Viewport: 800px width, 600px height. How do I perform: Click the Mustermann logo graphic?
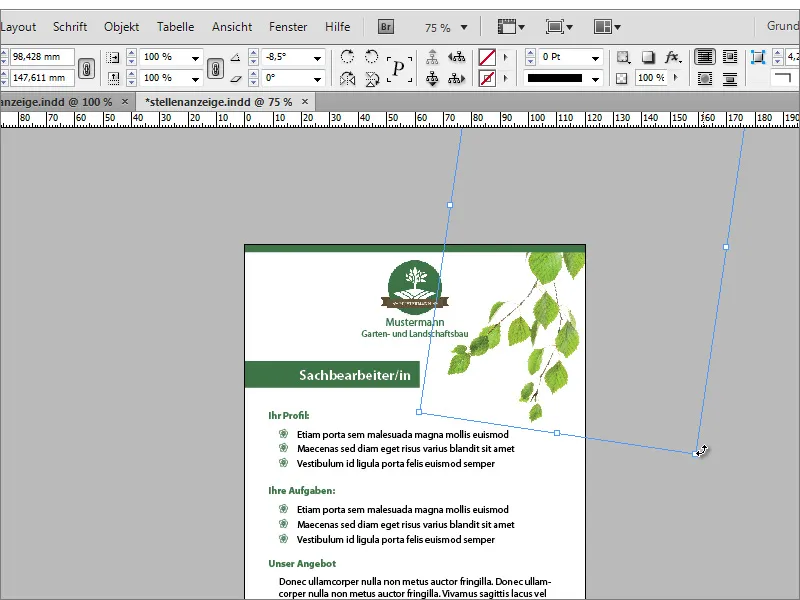[x=414, y=287]
